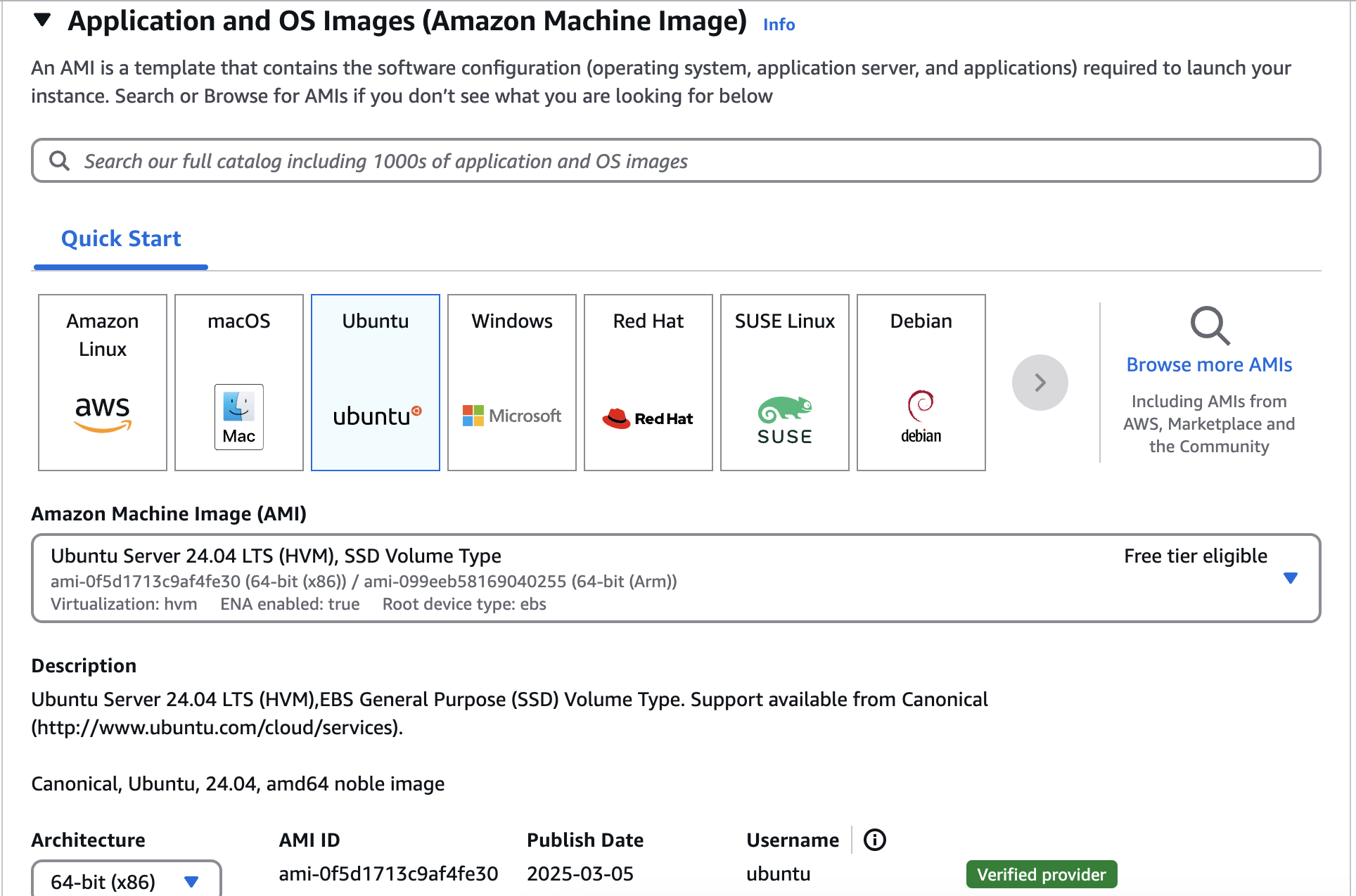This screenshot has width=1356, height=896.
Task: Click the Virtualization: hvm text
Action: [124, 604]
